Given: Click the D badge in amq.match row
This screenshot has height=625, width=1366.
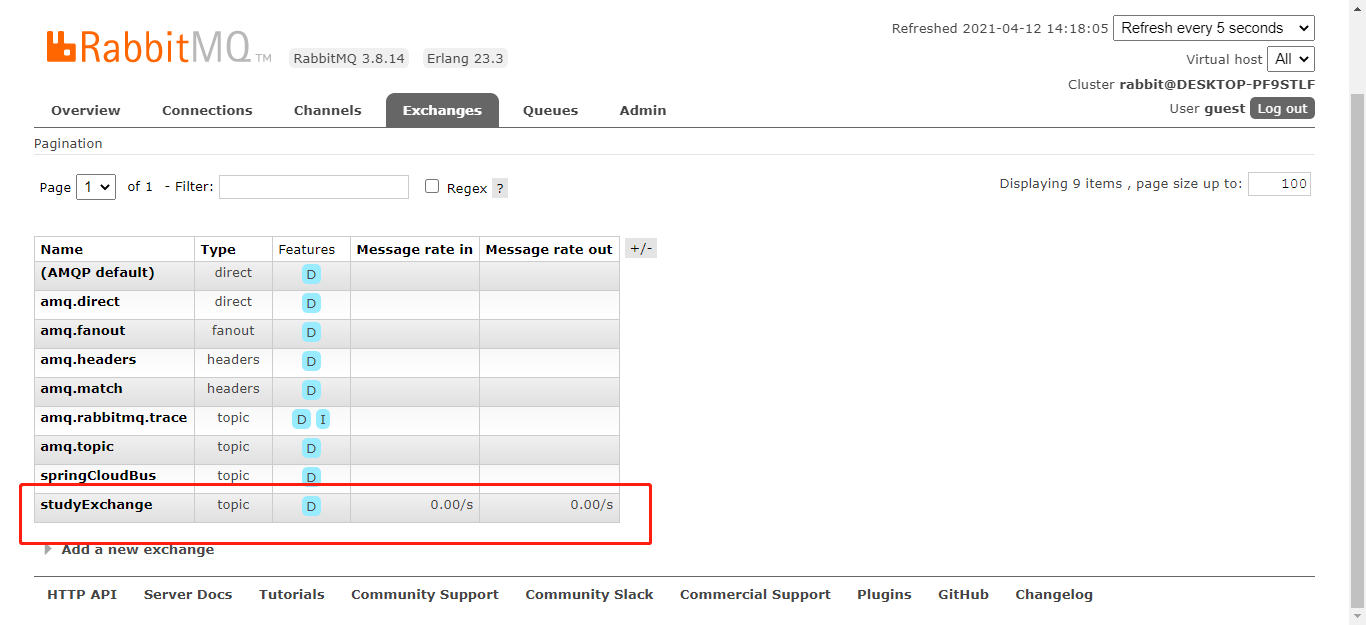Looking at the screenshot, I should (x=311, y=390).
